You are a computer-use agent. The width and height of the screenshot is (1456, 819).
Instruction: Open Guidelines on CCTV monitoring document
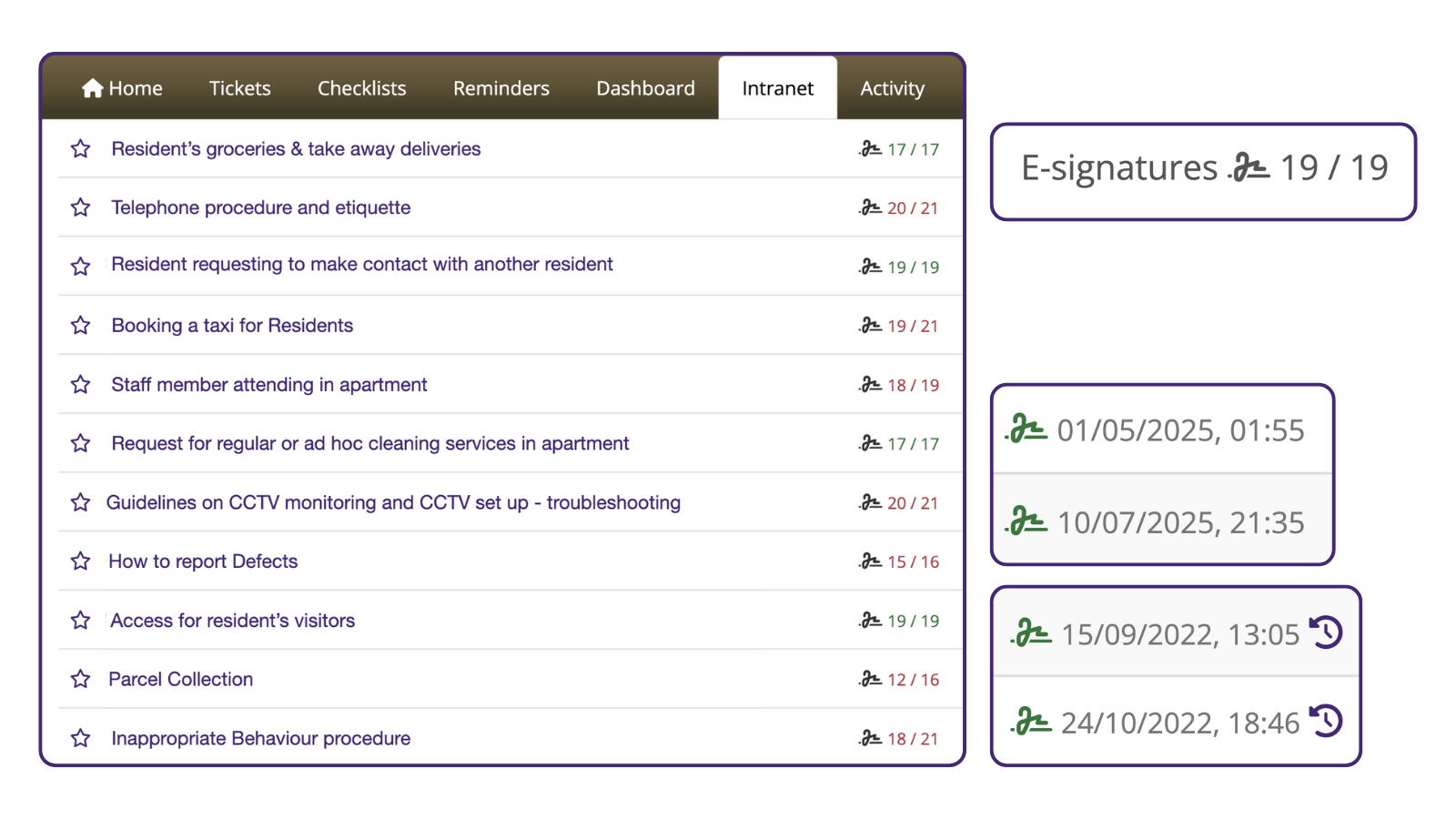393,502
